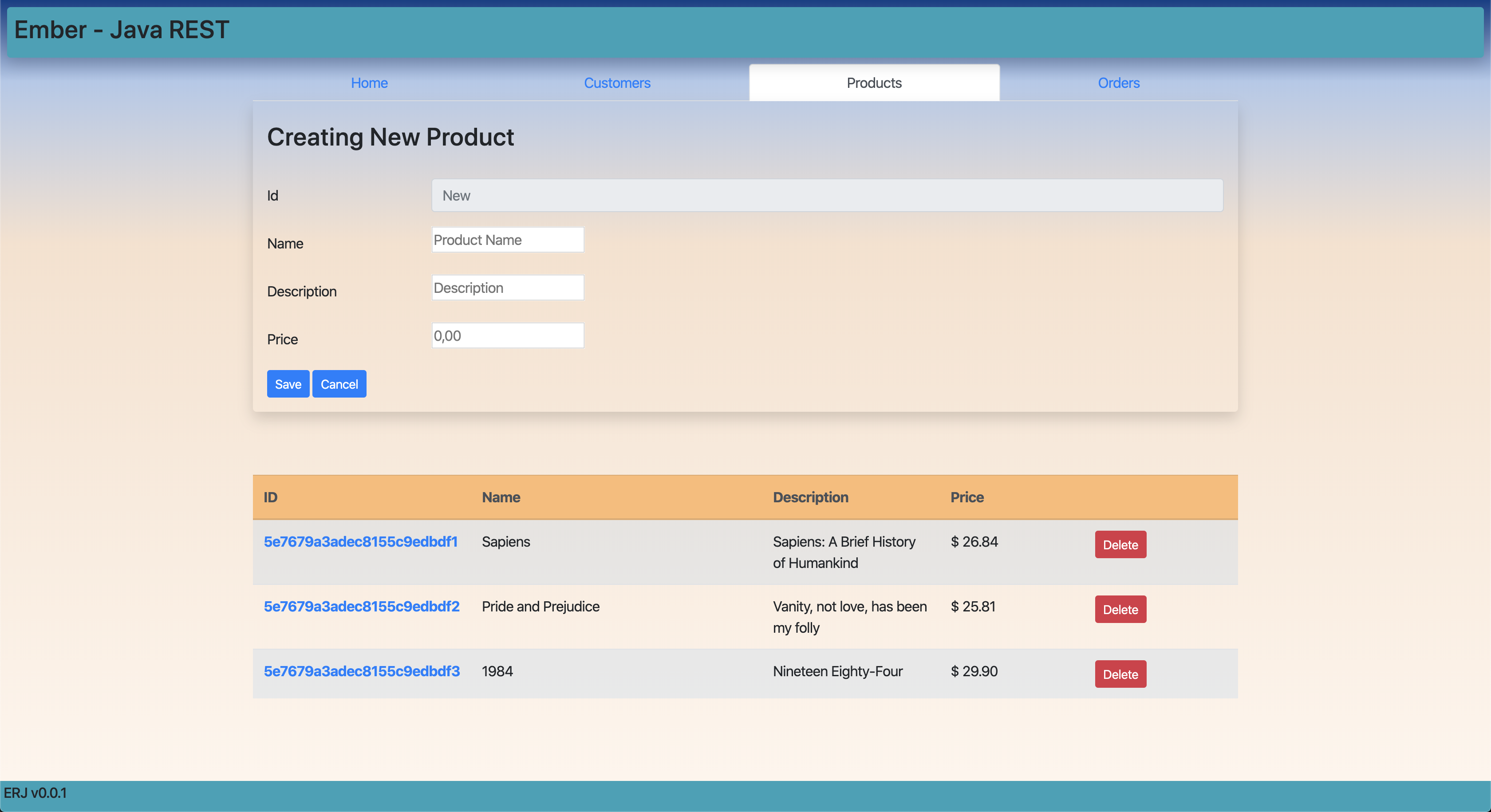The height and width of the screenshot is (812, 1491).
Task: Open product link 5e7679a3adec8155c9edbdf3
Action: tap(362, 671)
